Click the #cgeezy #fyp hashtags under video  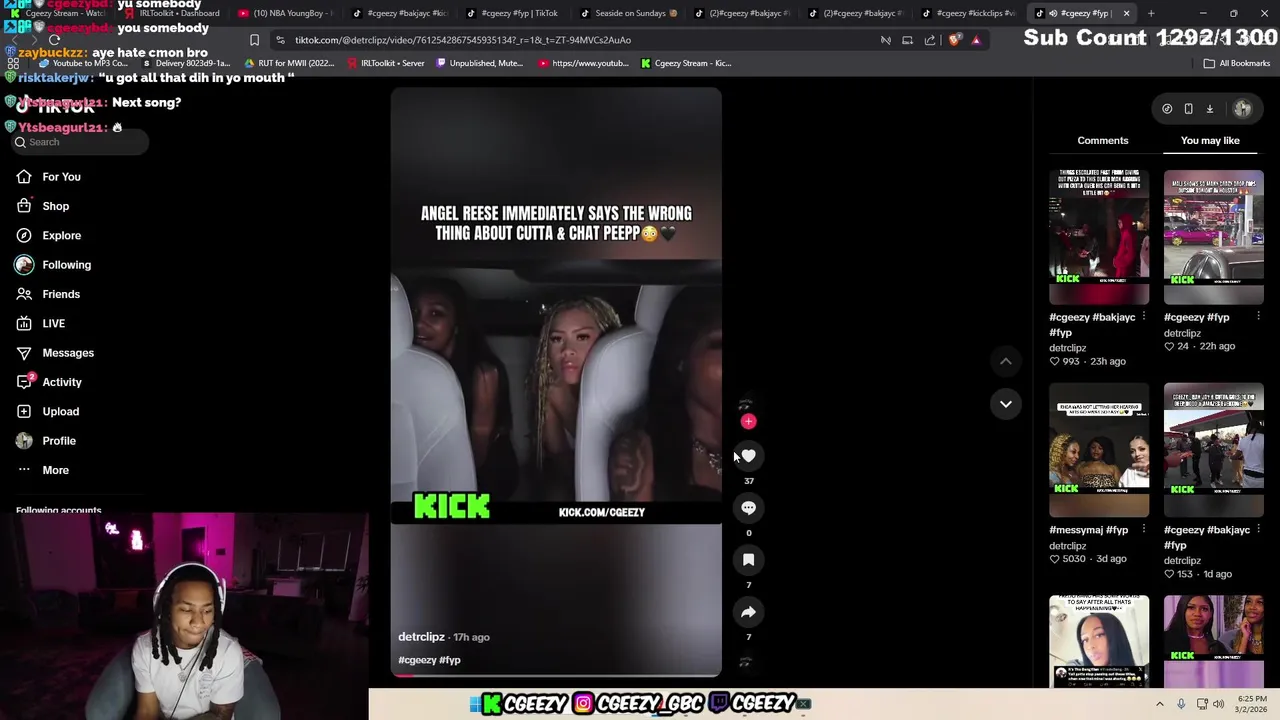click(429, 660)
